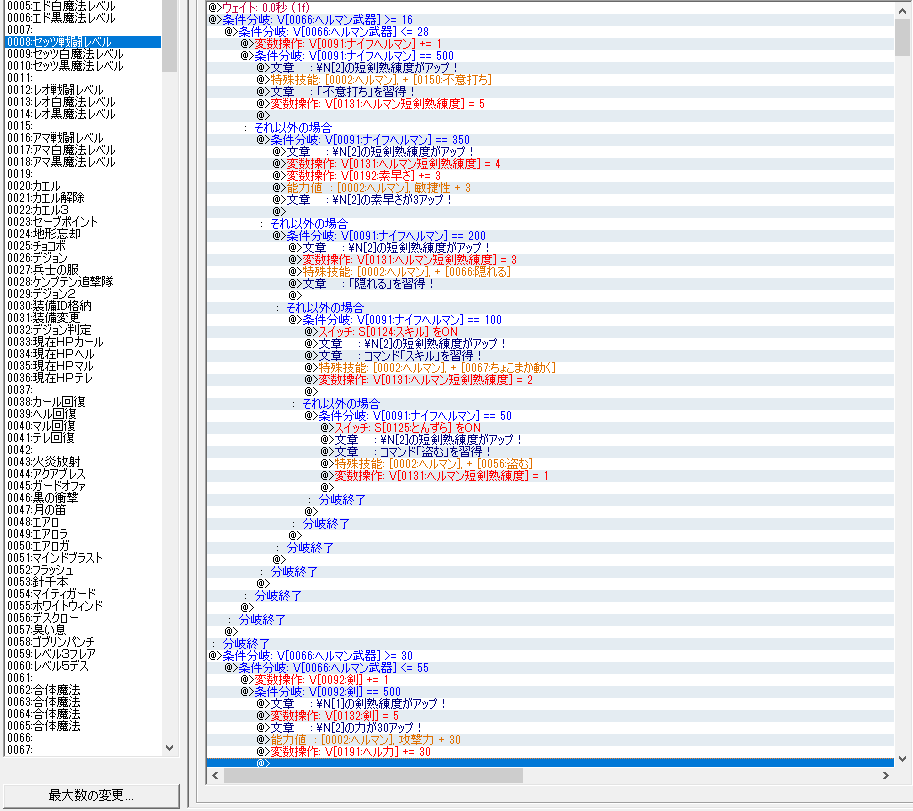913x811 pixels.
Task: Select list entry 0033:現在HPカール
Action: click(55, 342)
